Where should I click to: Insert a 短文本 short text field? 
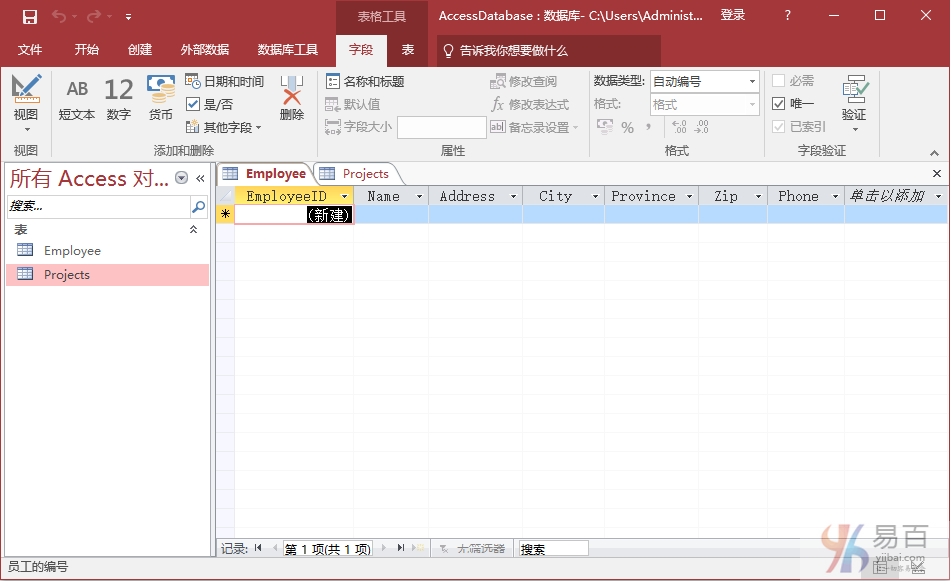[x=77, y=98]
